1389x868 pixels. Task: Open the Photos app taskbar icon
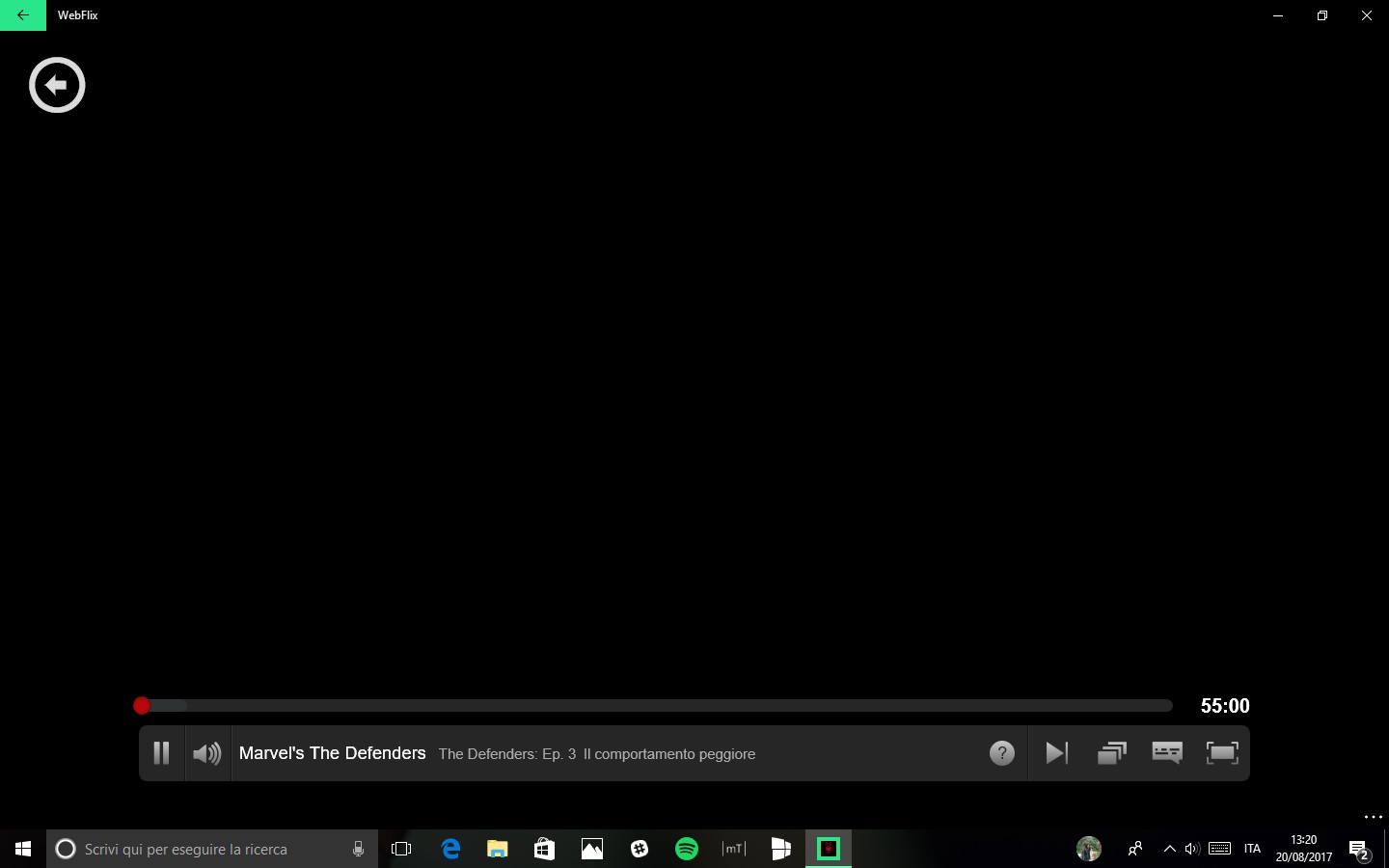tap(592, 849)
